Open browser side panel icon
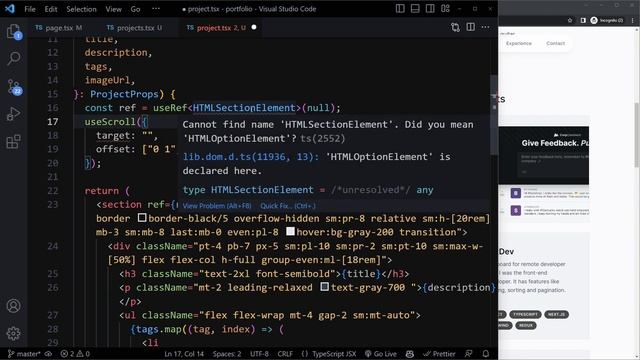The image size is (640, 360). pos(583,20)
